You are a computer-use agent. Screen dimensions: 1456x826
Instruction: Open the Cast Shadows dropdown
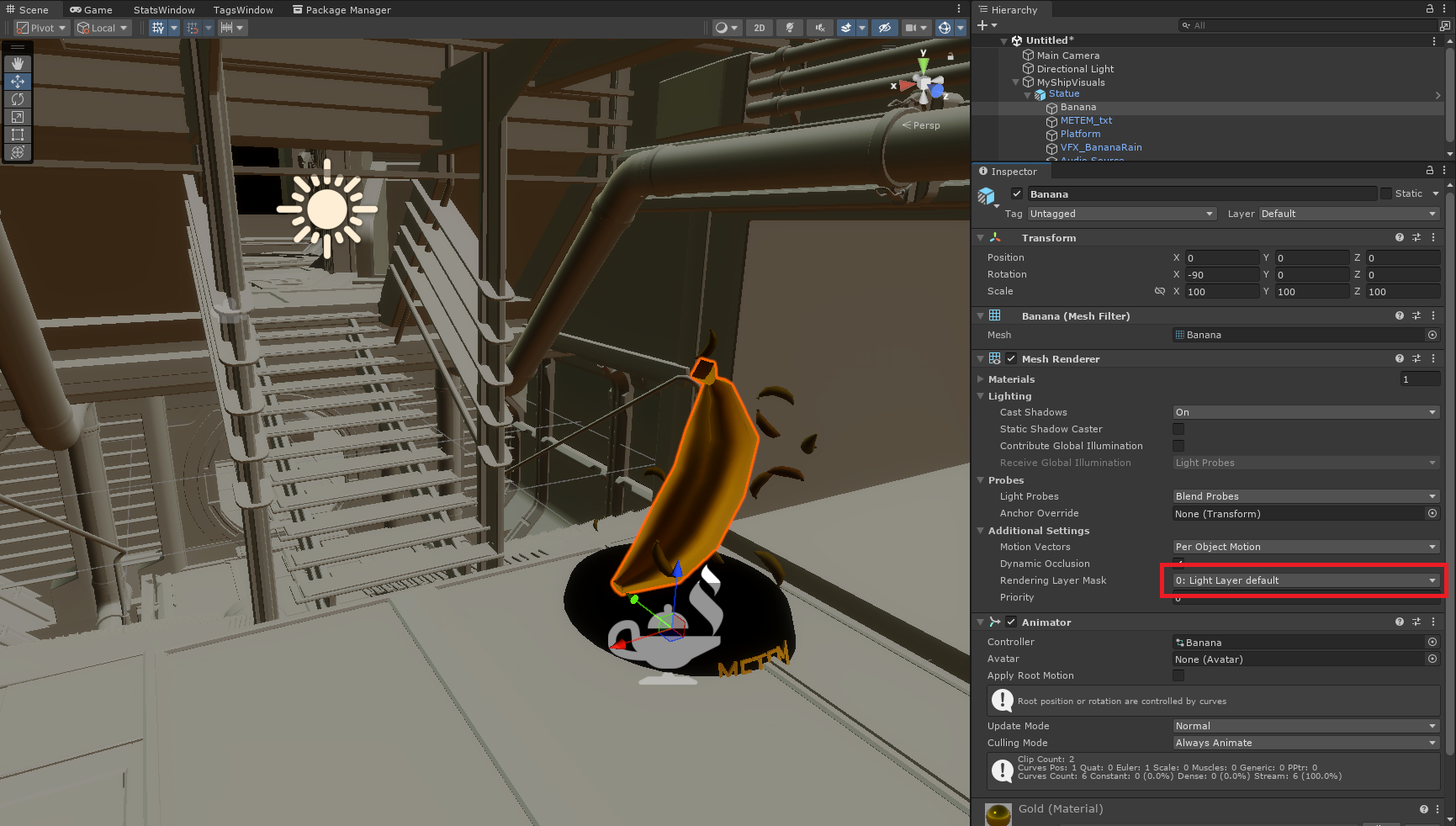point(1305,412)
